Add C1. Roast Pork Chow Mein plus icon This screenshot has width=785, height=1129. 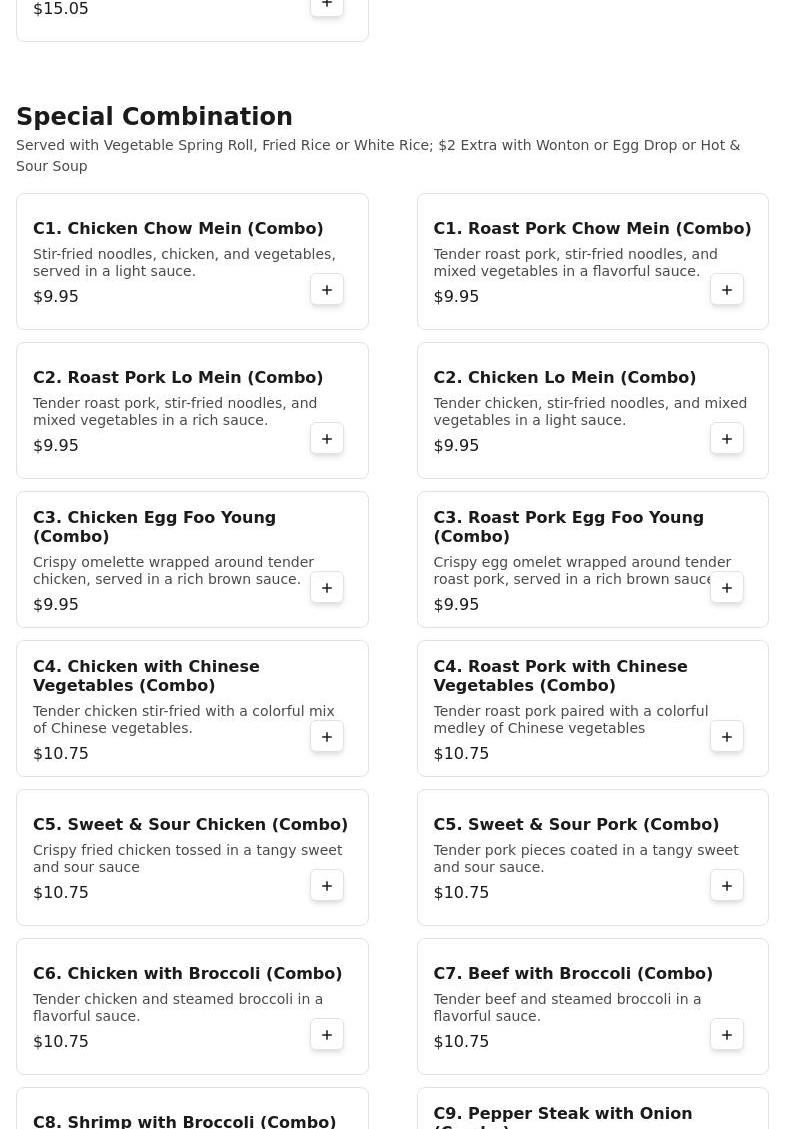coord(727,289)
